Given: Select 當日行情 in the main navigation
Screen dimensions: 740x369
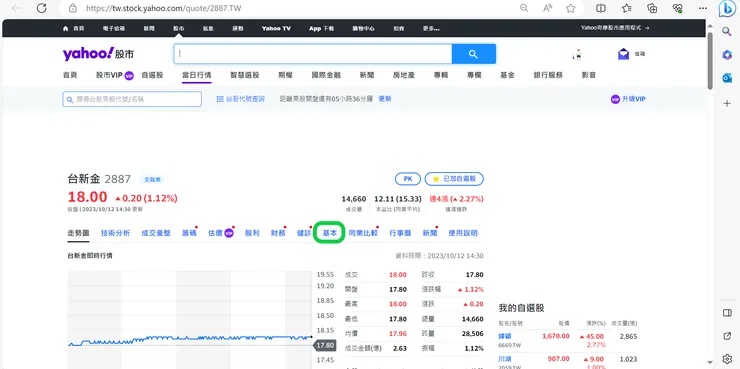Looking at the screenshot, I should [x=197, y=75].
